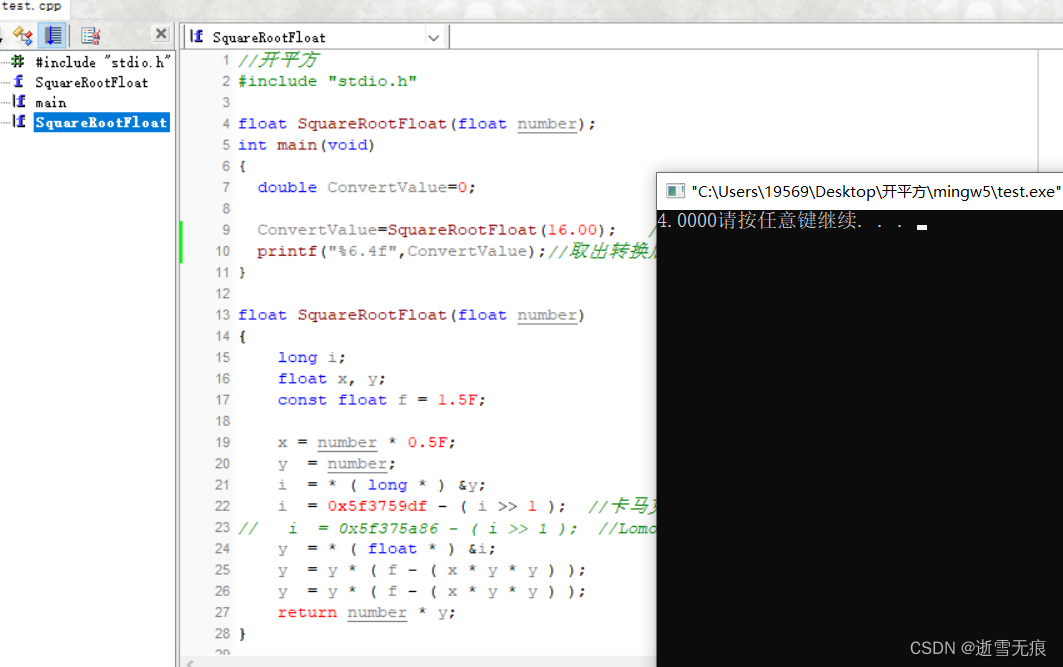1063x667 pixels.
Task: Select the SquareRootFloat prototype symbol
Action: [92, 83]
